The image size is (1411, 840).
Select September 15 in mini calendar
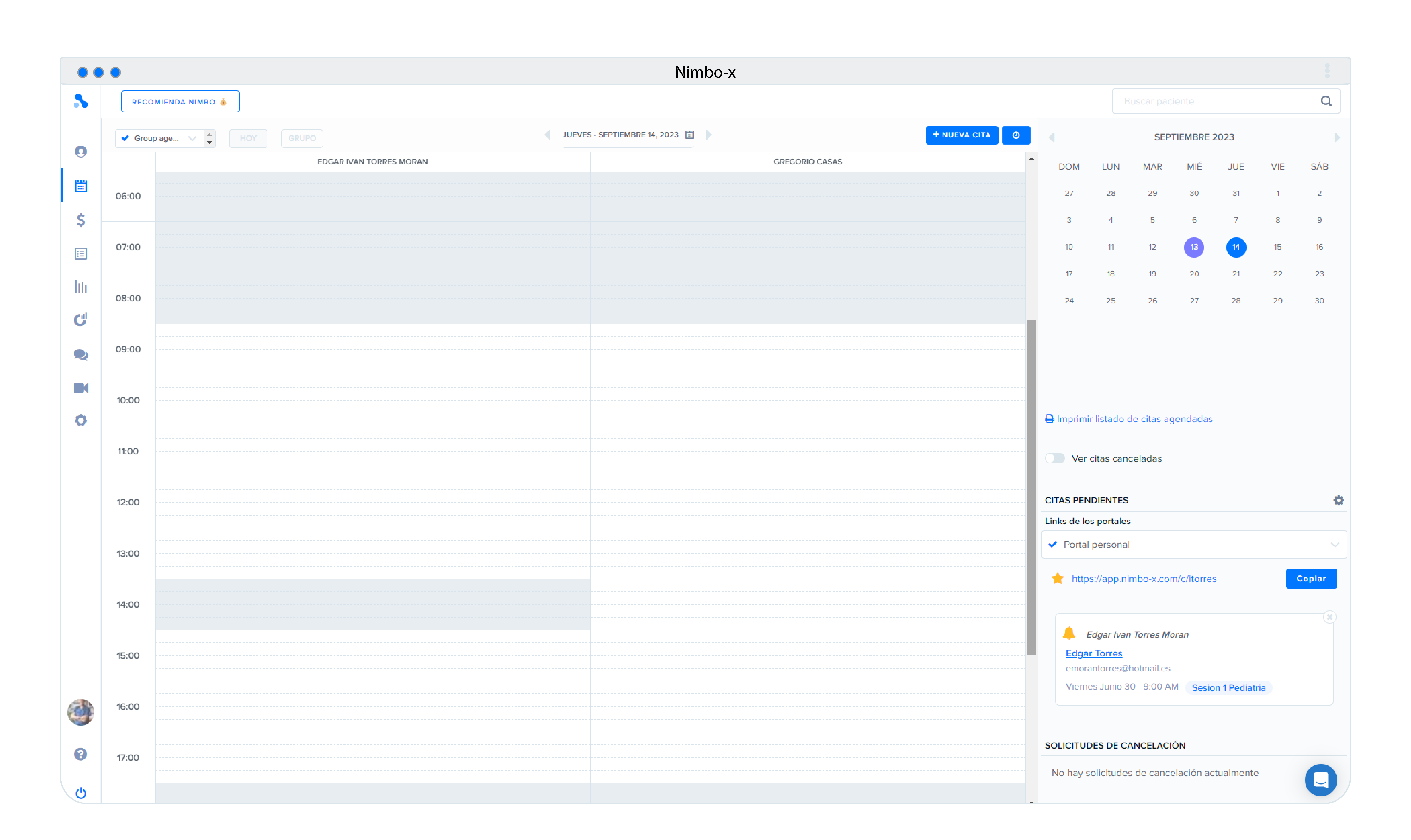click(x=1277, y=247)
